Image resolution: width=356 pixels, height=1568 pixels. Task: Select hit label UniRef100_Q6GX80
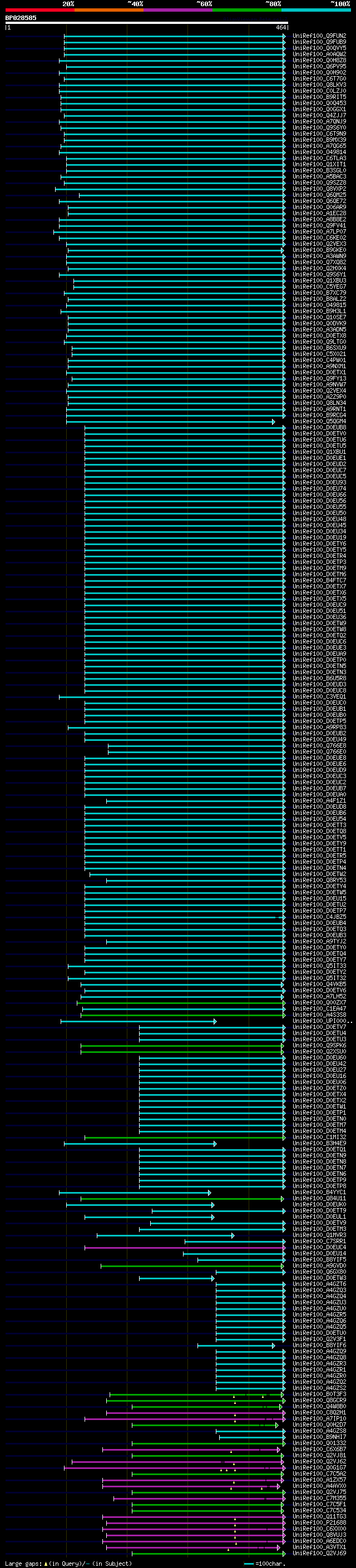tap(319, 1272)
